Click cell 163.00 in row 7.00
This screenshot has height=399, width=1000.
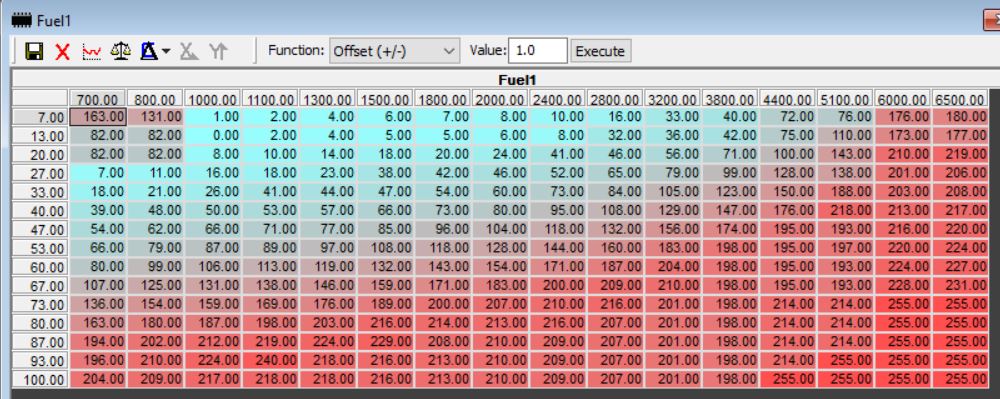(98, 117)
